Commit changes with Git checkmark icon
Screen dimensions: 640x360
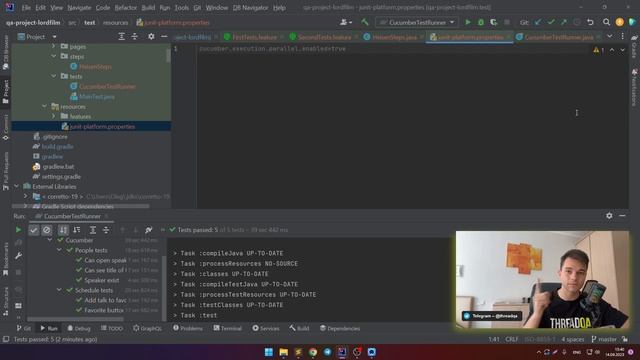pyautogui.click(x=551, y=22)
